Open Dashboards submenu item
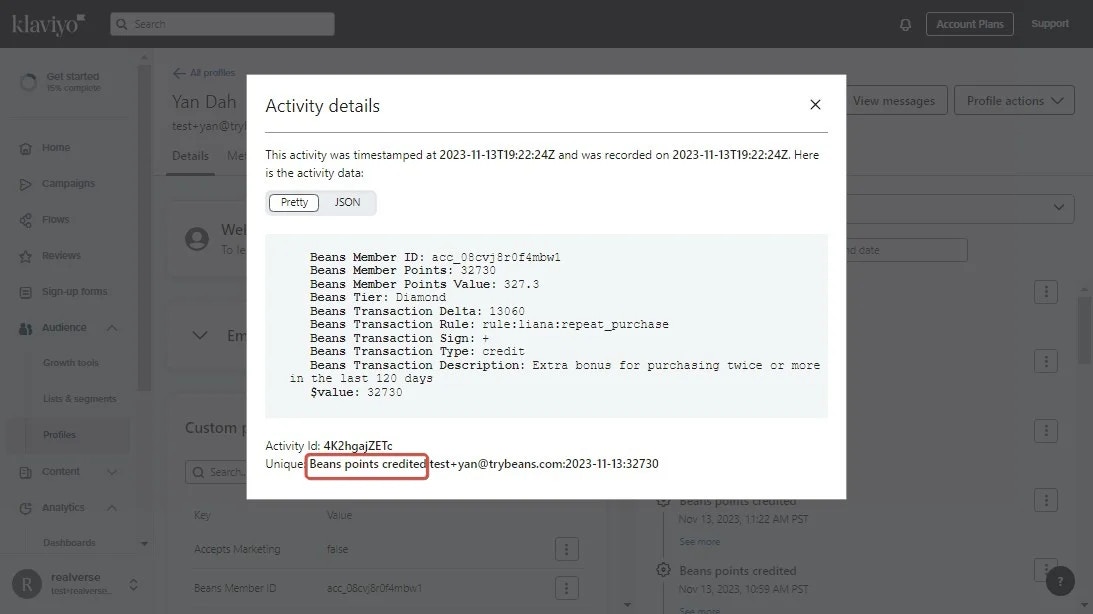Viewport: 1093px width, 614px height. pyautogui.click(x=69, y=543)
